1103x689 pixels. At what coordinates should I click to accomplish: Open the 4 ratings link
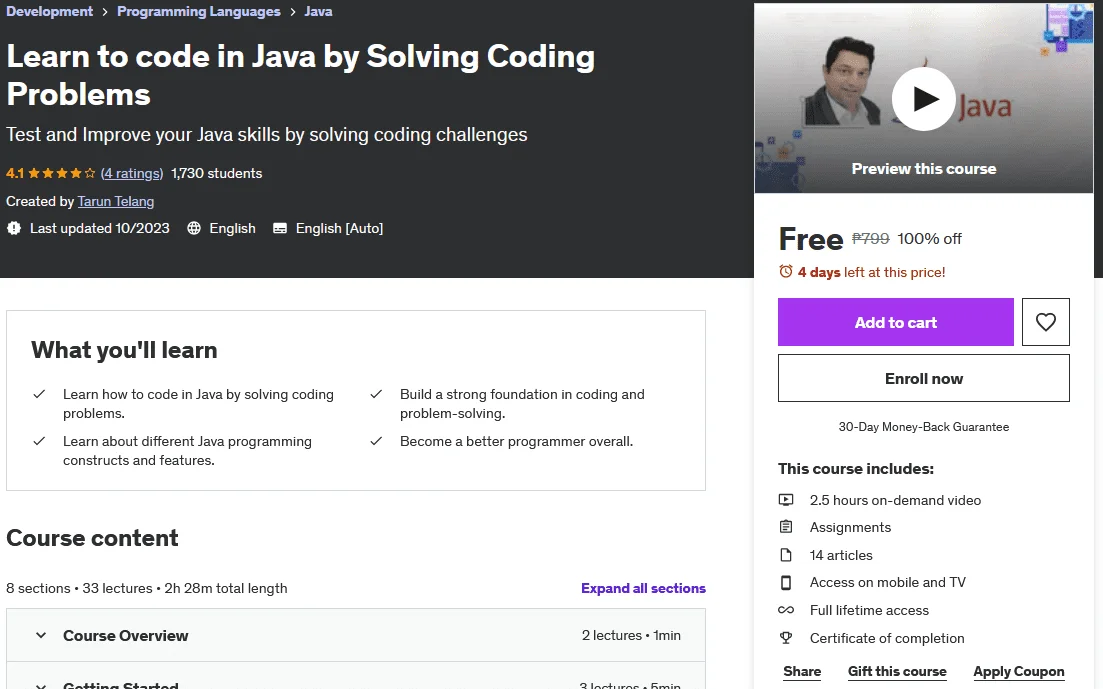tap(132, 173)
